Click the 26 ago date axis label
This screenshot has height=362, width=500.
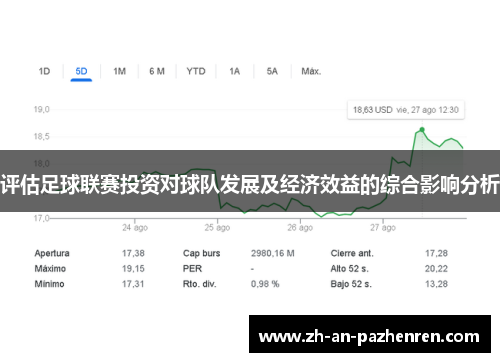click(x=300, y=228)
